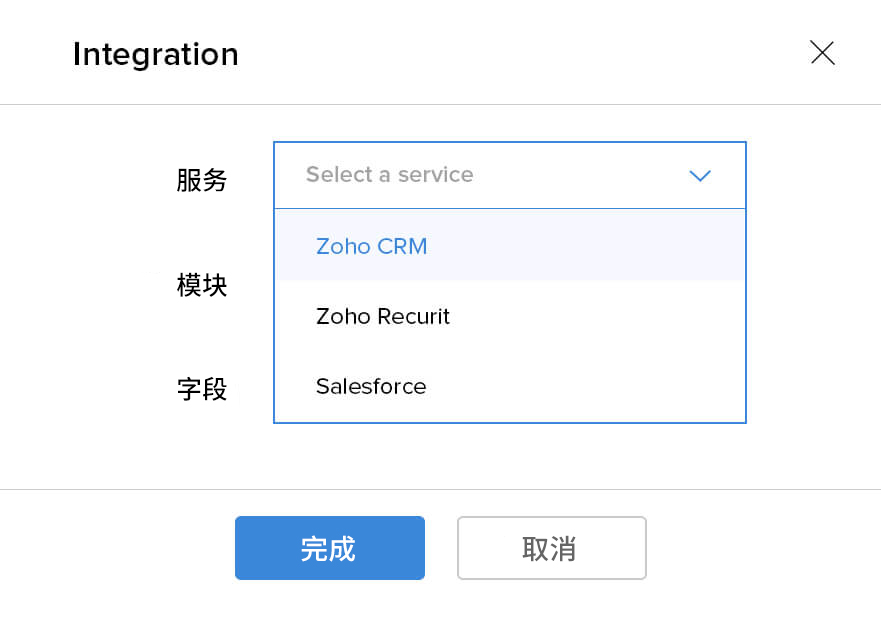Dismiss the dialog via the top-right cross icon

coord(822,53)
